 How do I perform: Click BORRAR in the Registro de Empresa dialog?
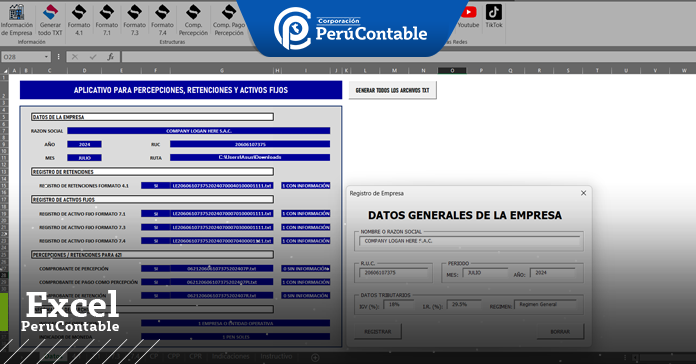[560, 332]
